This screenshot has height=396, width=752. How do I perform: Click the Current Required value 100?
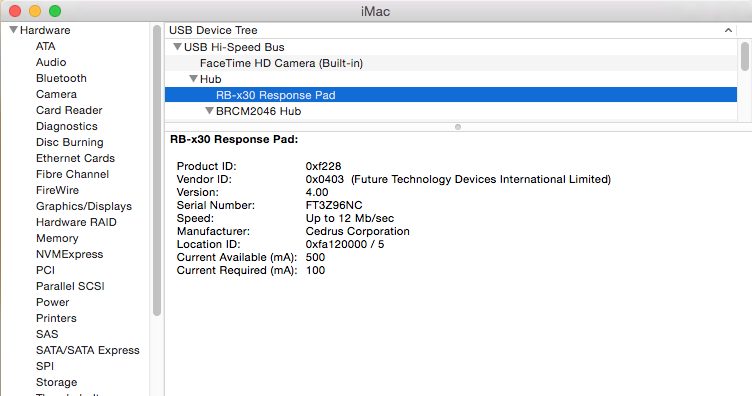(315, 270)
